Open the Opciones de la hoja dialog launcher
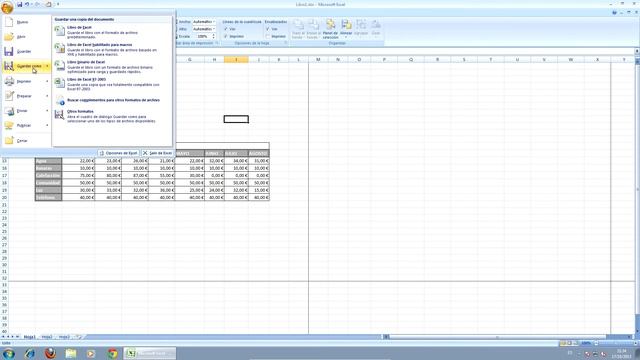This screenshot has width=640, height=360. [x=286, y=43]
